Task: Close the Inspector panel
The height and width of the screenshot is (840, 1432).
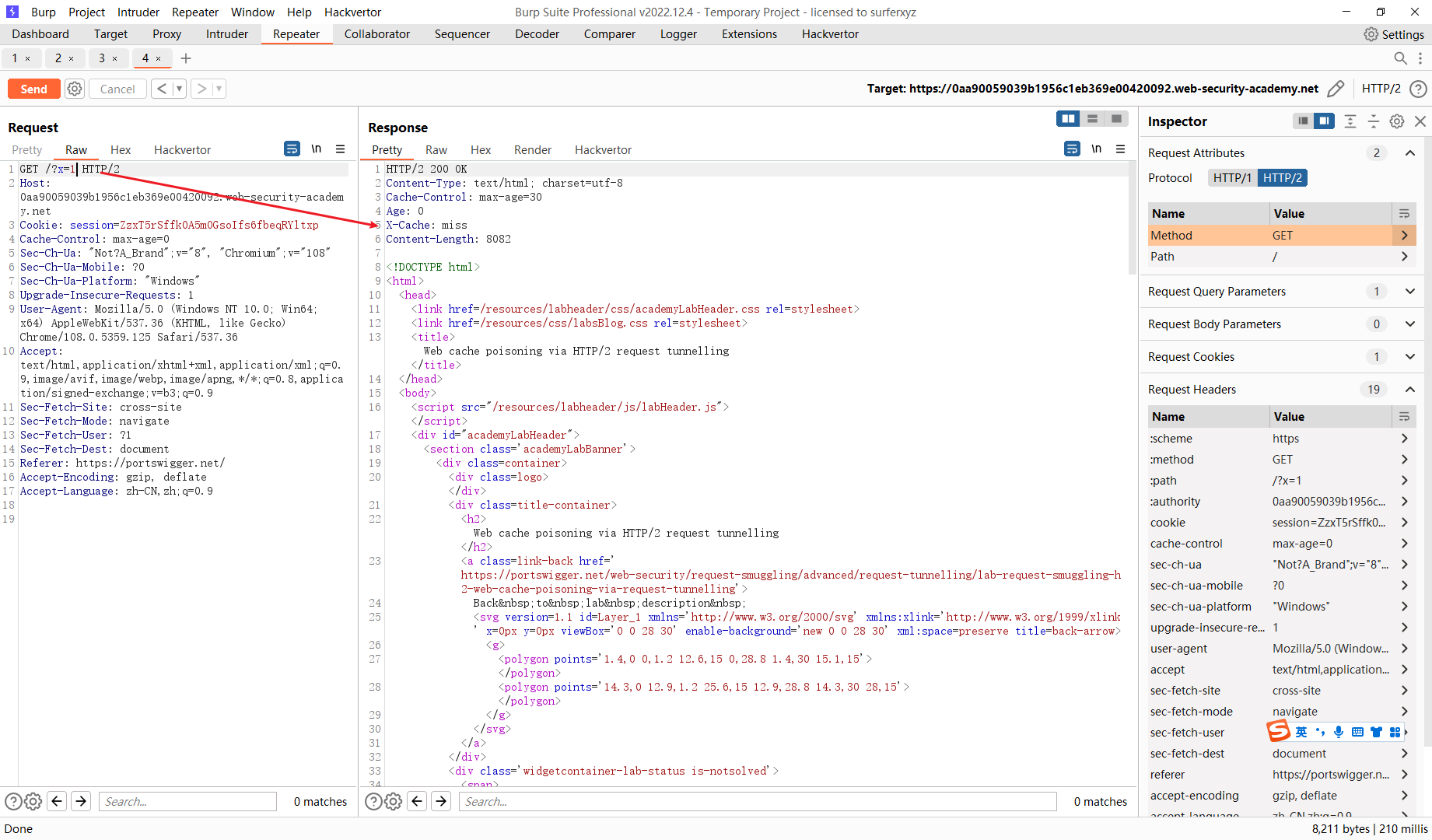Action: point(1420,121)
